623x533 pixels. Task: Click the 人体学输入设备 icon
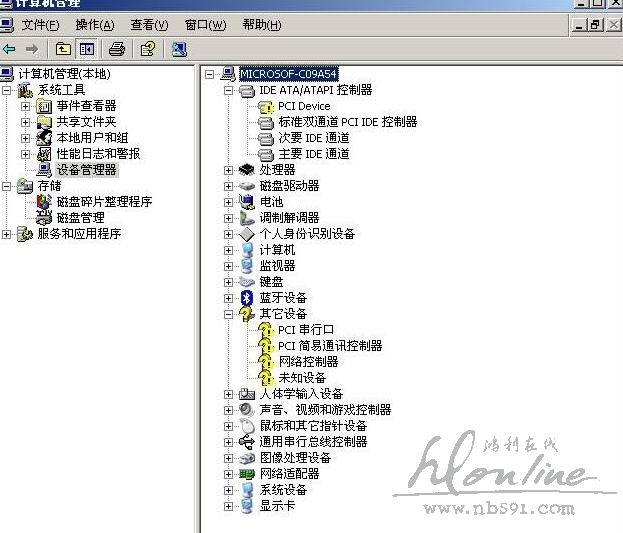point(247,394)
